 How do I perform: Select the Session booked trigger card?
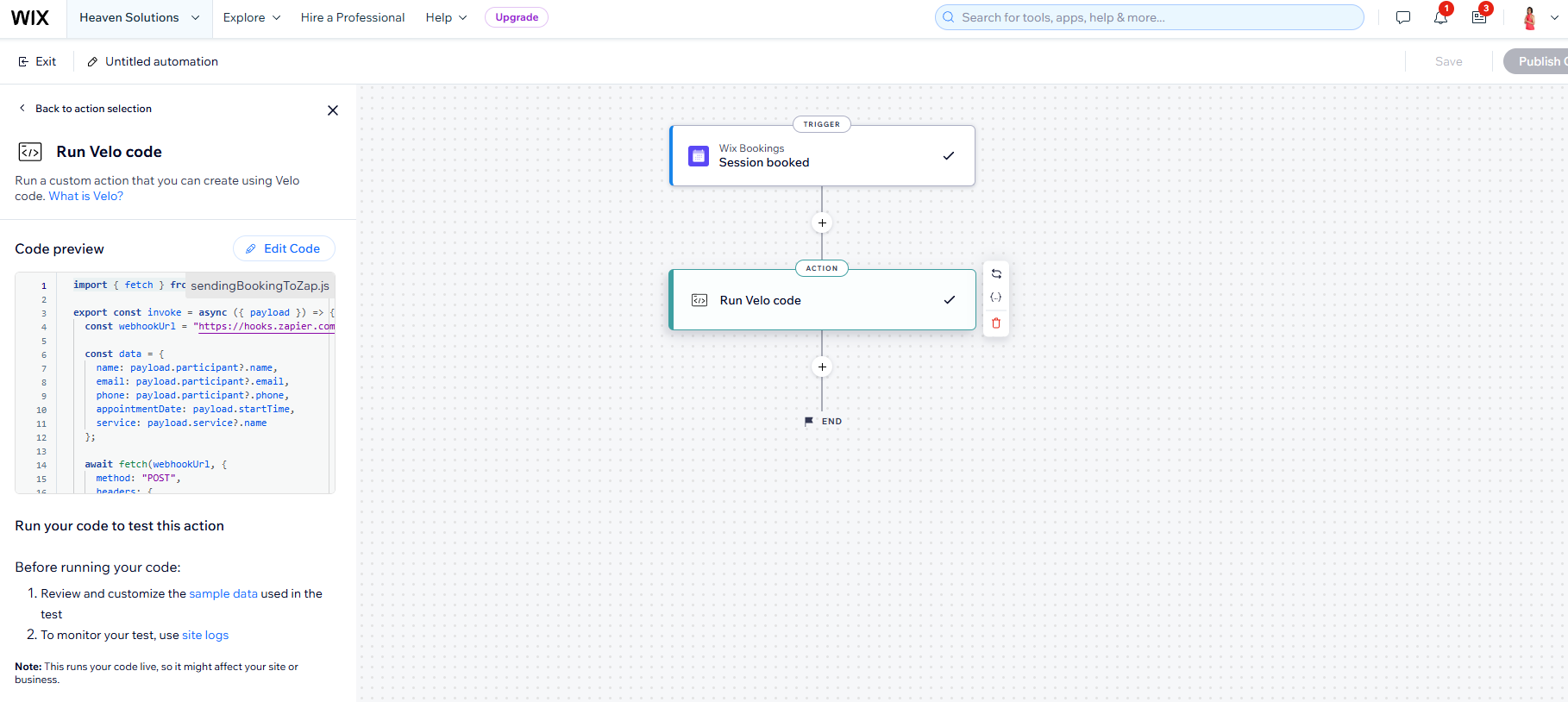(x=822, y=156)
